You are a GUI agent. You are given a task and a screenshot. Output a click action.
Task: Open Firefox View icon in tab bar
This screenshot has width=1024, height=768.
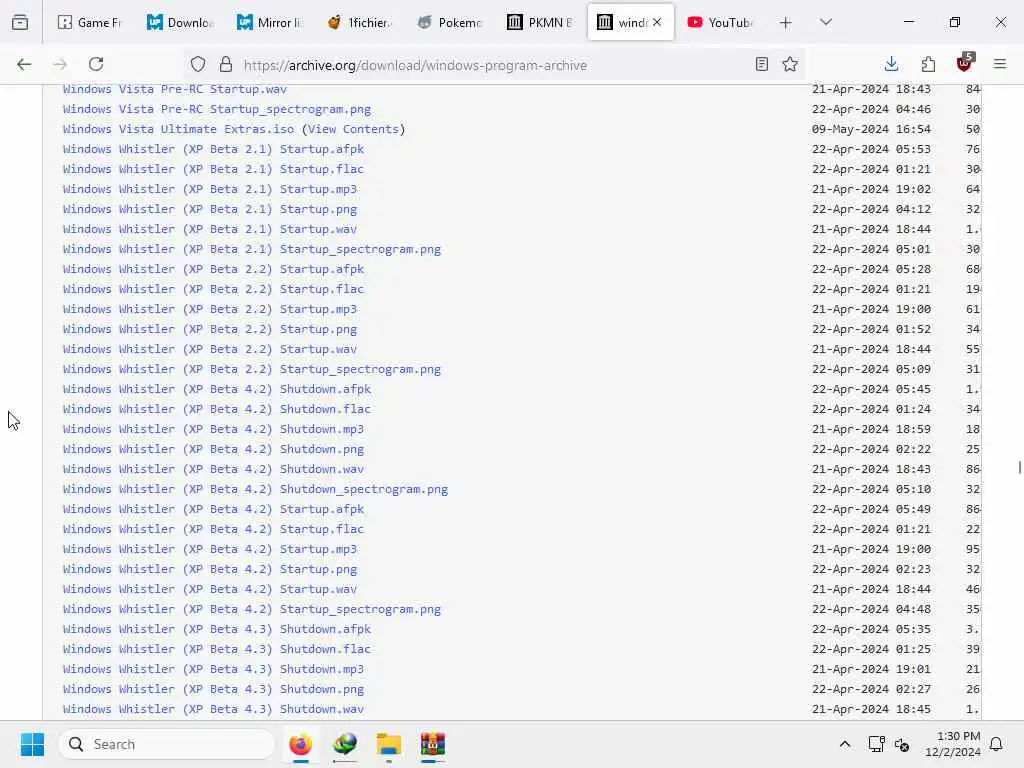[20, 22]
